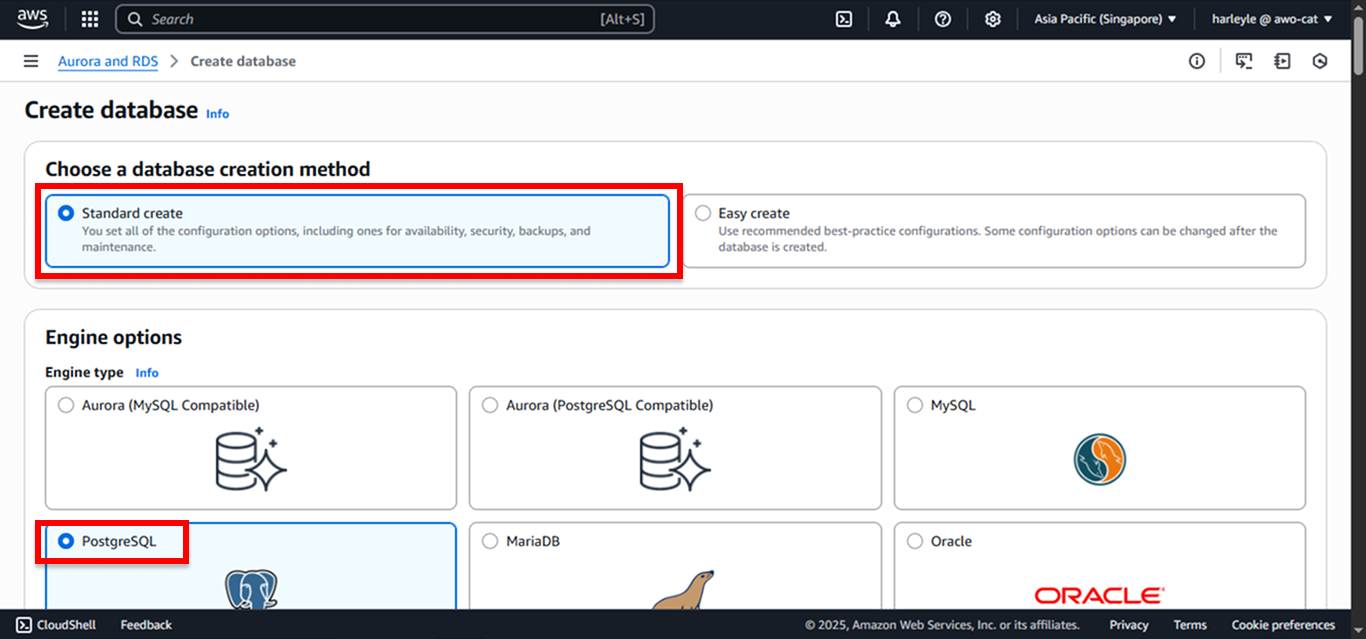Toggle the hamburger navigation menu
1366x639 pixels.
[31, 61]
